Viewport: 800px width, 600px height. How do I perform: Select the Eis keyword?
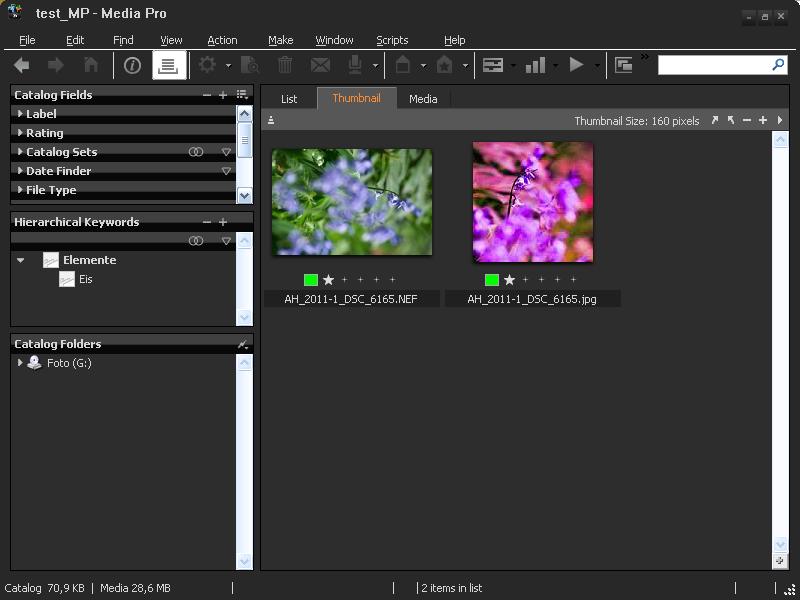click(86, 279)
